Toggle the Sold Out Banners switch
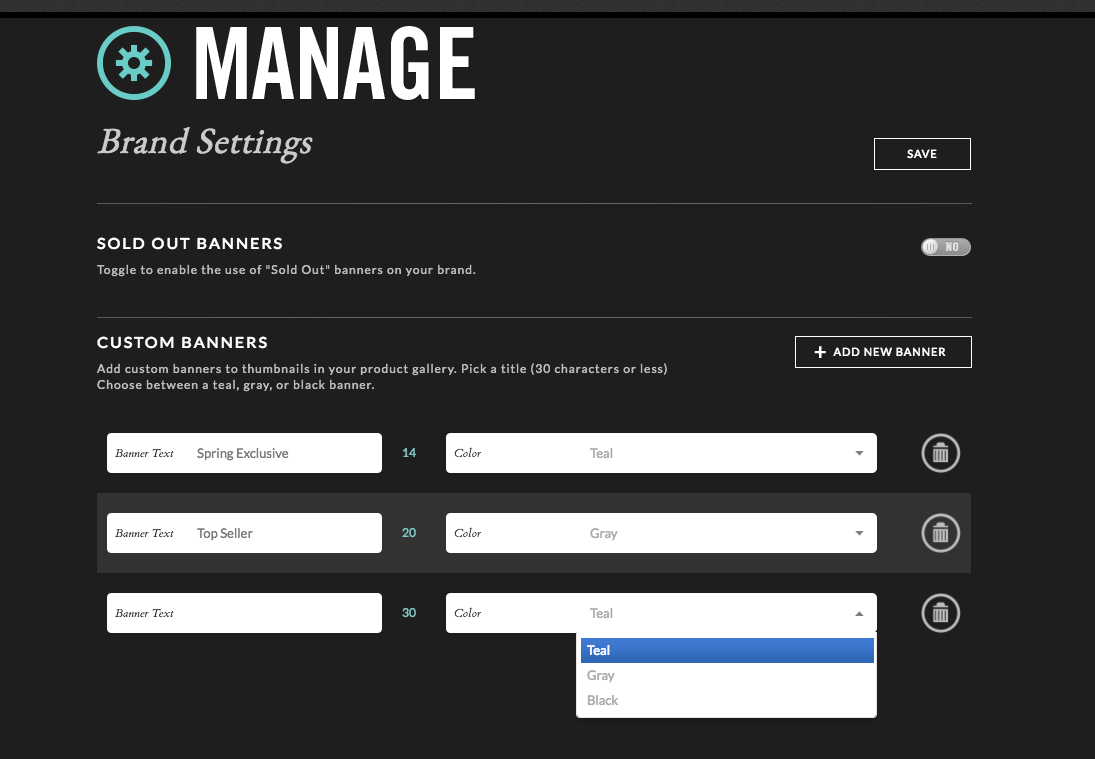Screen dimensions: 1095x759 (x=945, y=246)
